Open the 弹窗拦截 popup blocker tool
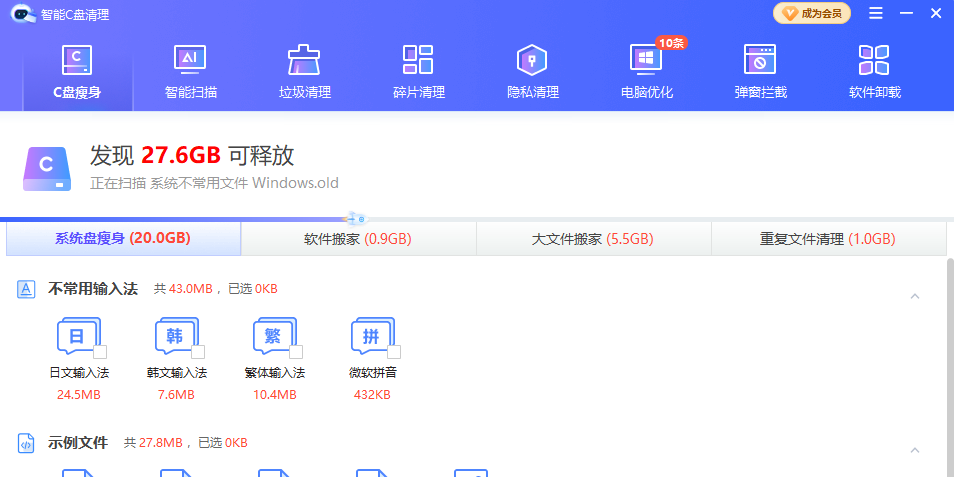Screen dimensions: 954x477 760,60
